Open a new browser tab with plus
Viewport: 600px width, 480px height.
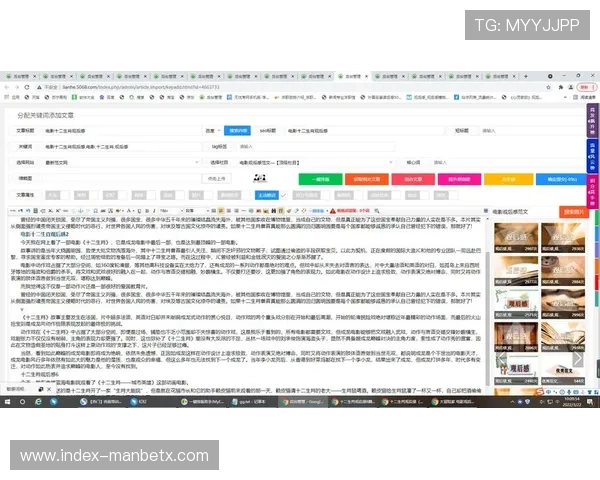(x=526, y=76)
